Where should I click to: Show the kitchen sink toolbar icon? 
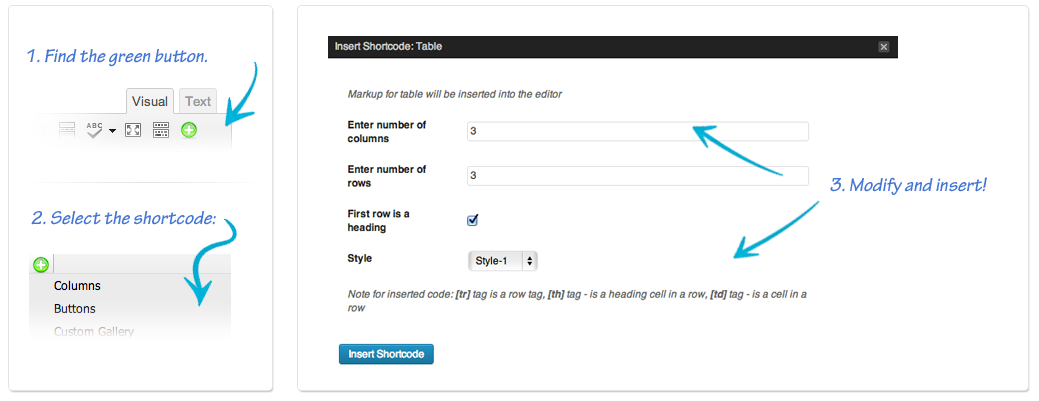(x=161, y=130)
